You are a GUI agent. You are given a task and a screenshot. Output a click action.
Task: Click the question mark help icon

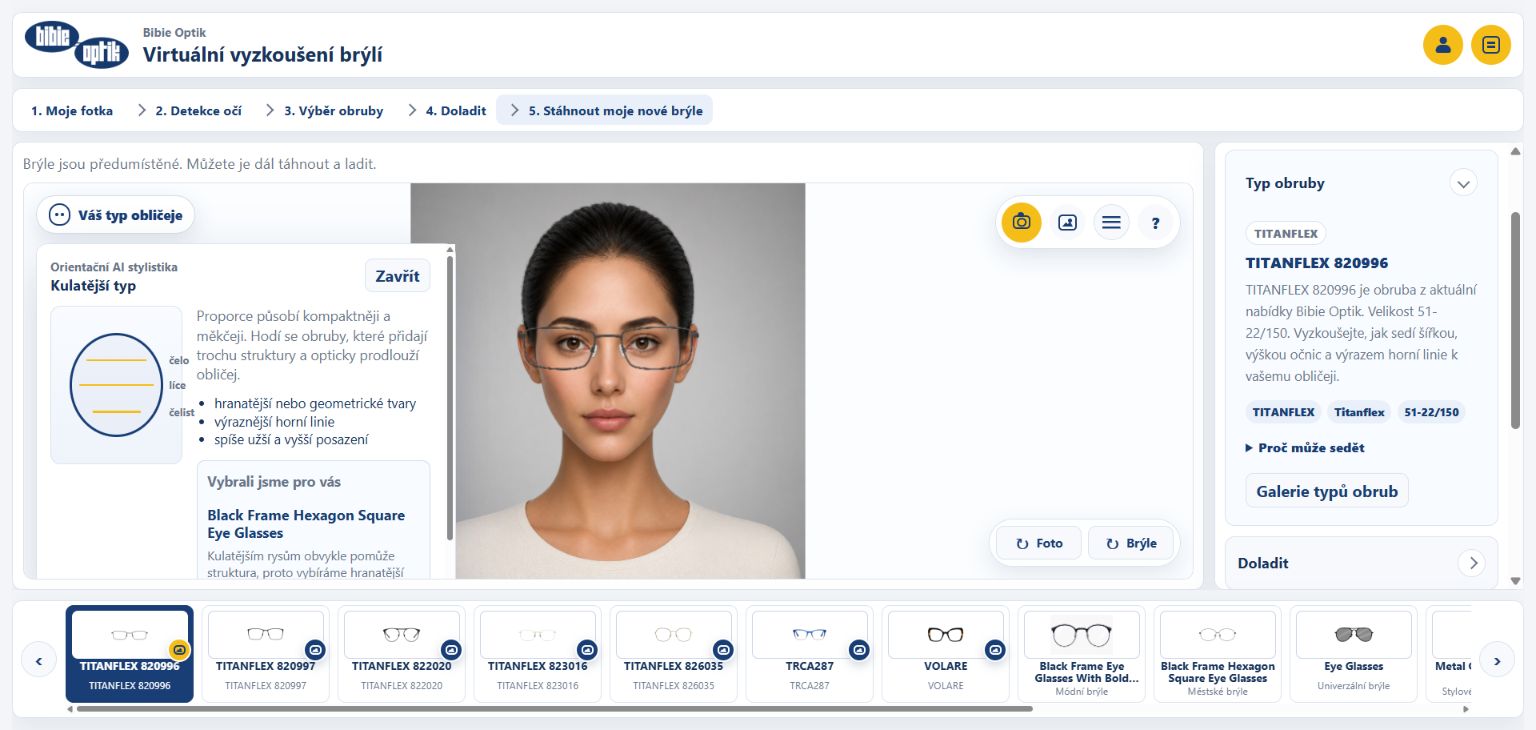coord(1155,222)
